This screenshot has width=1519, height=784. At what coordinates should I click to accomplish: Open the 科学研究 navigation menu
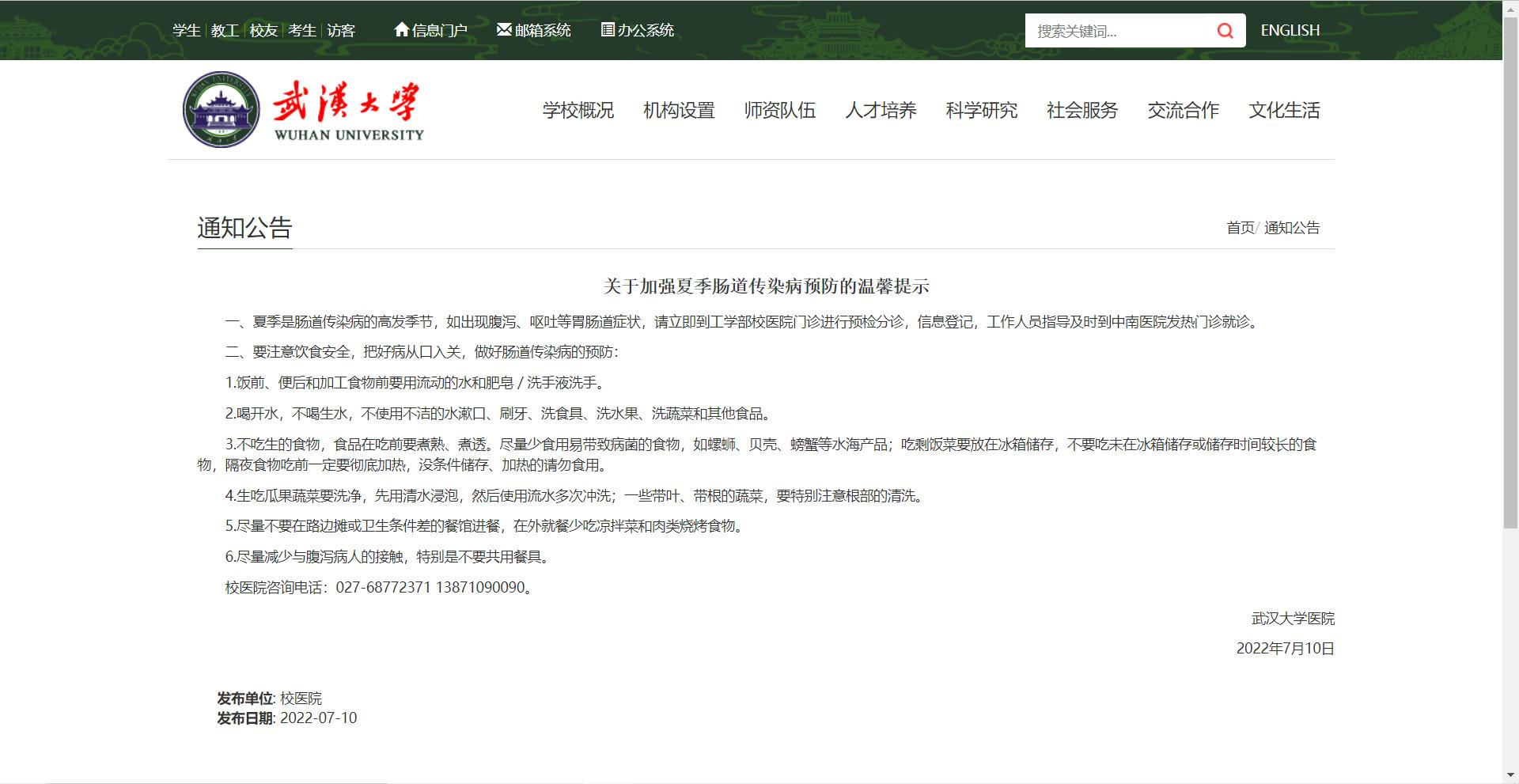981,111
